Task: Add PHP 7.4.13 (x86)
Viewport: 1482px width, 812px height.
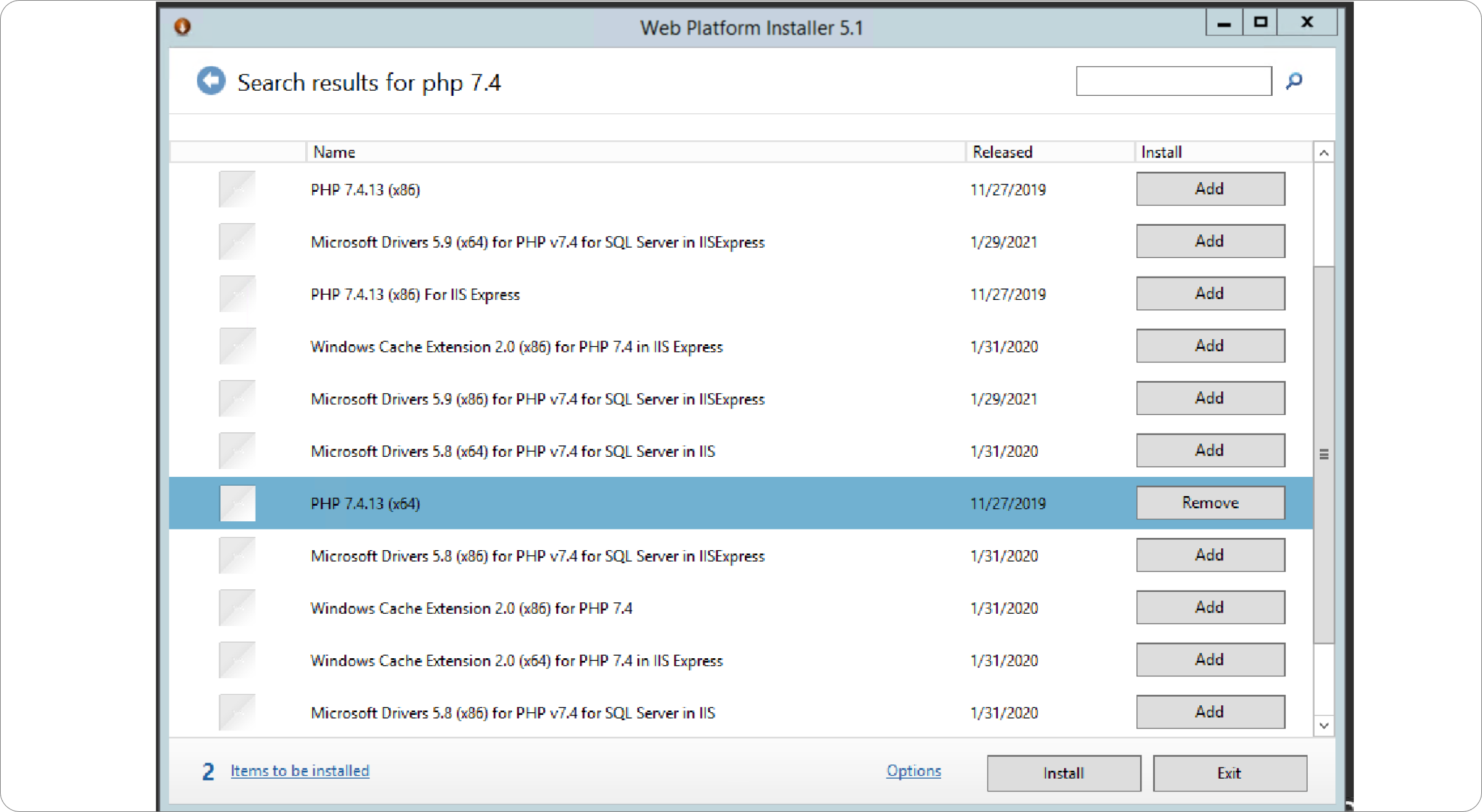Action: click(1210, 189)
